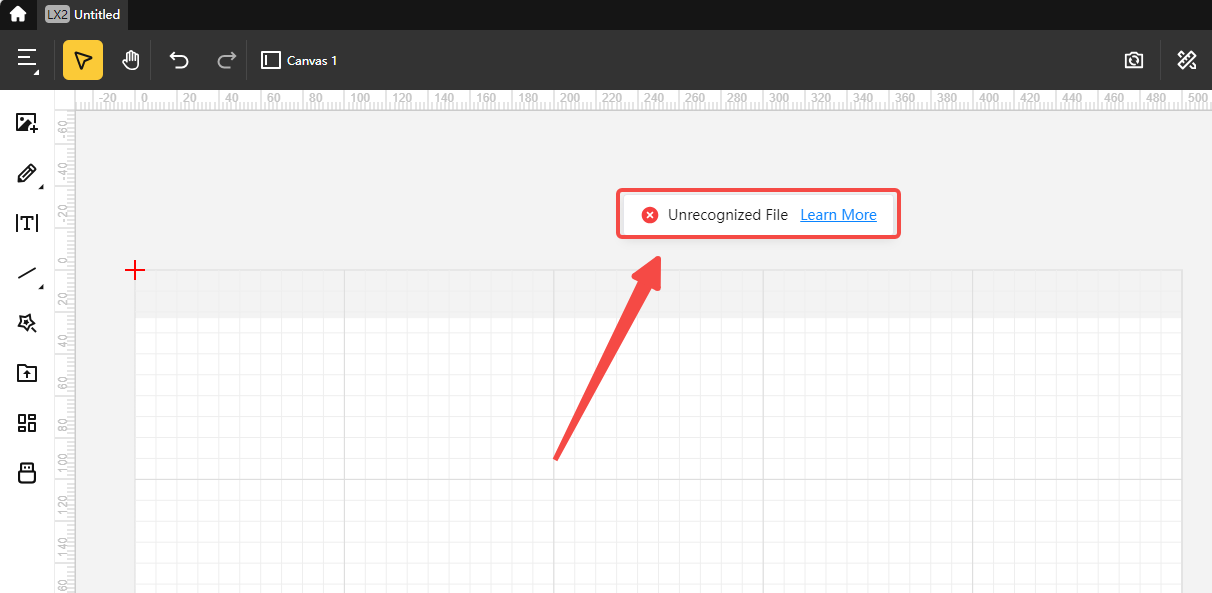1212x593 pixels.
Task: Toggle the Canvas 1 panel
Action: coord(299,60)
